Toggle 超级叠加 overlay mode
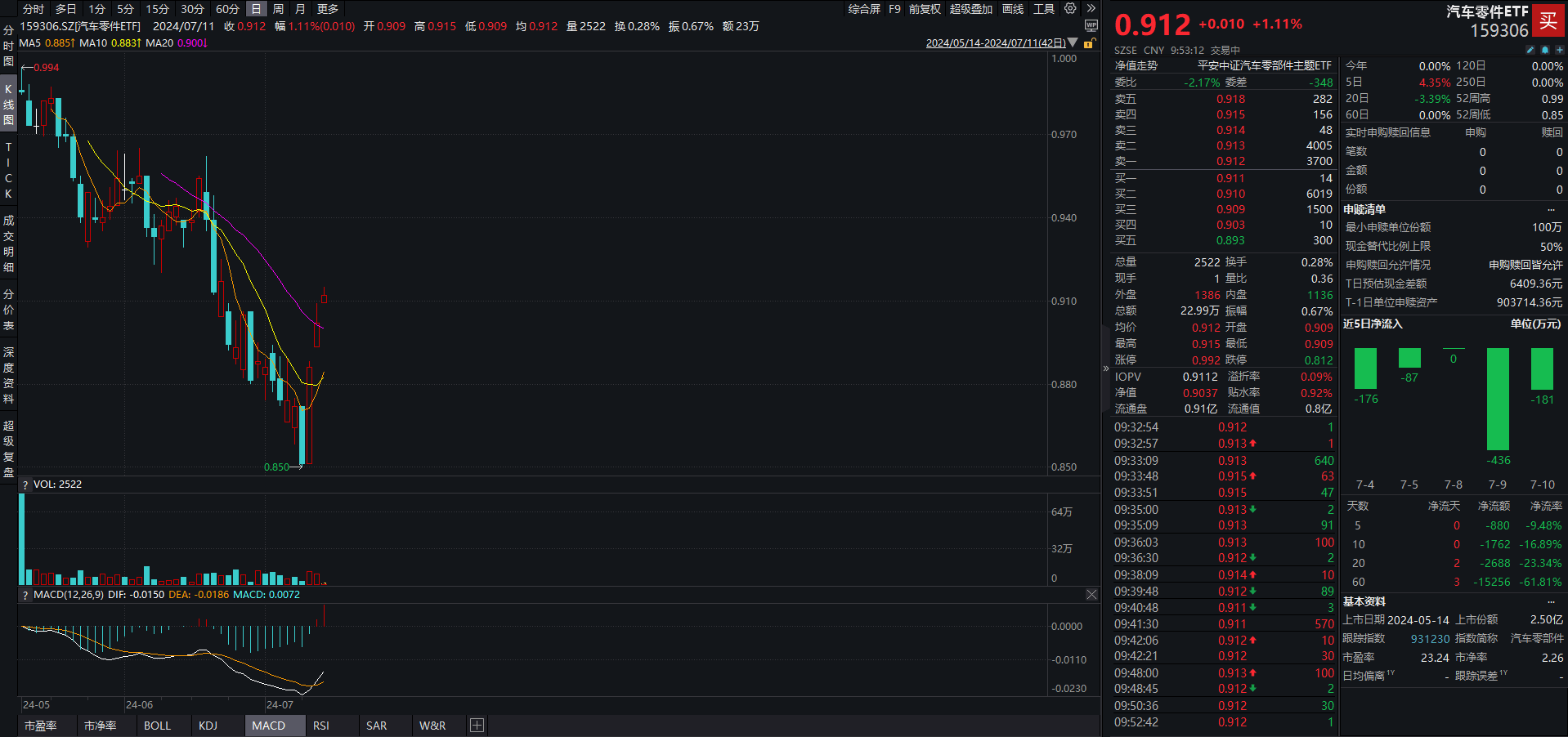Image resolution: width=1568 pixels, height=737 pixels. [971, 8]
